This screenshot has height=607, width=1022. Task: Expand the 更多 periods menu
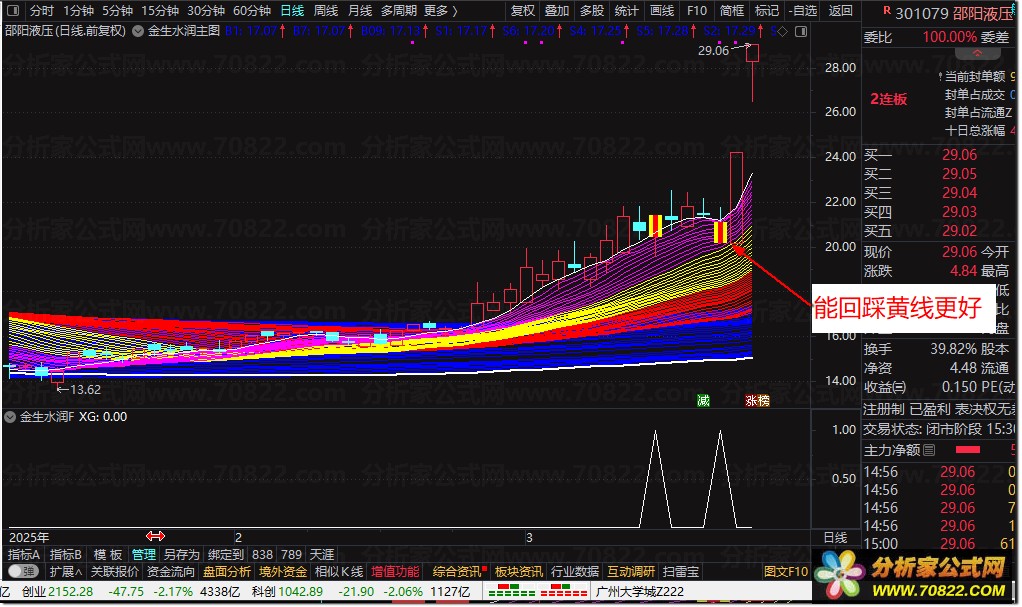click(441, 10)
